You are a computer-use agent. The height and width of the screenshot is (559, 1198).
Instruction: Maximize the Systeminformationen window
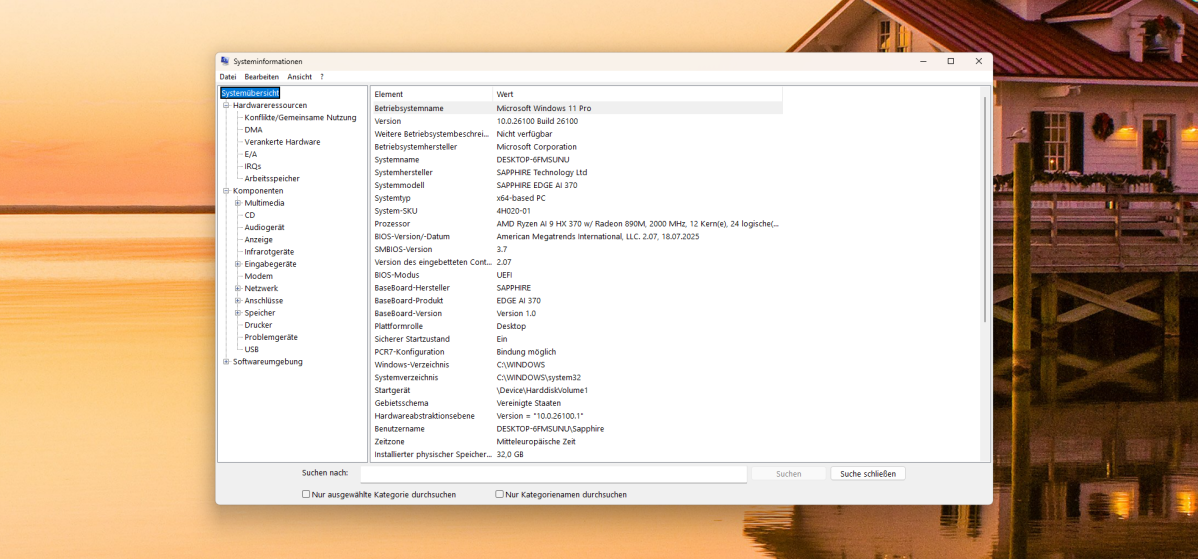pos(950,61)
